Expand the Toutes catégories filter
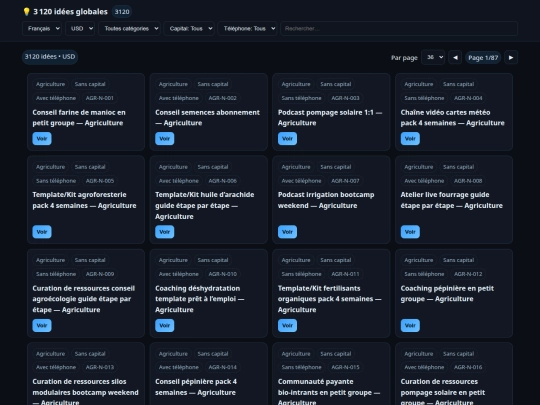This screenshot has height=405, width=540. (x=129, y=29)
